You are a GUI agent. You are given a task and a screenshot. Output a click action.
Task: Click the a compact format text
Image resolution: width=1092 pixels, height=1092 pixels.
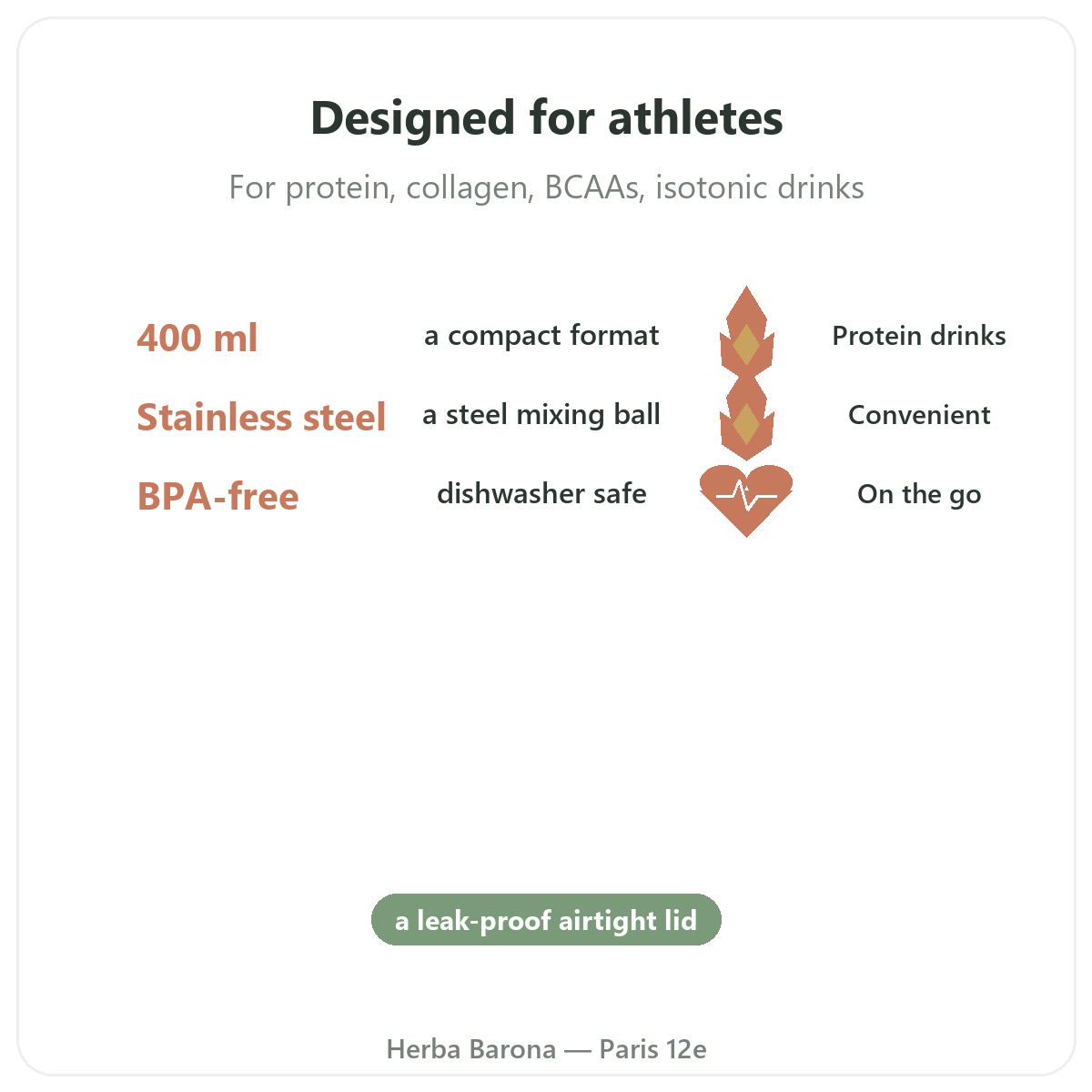click(541, 336)
